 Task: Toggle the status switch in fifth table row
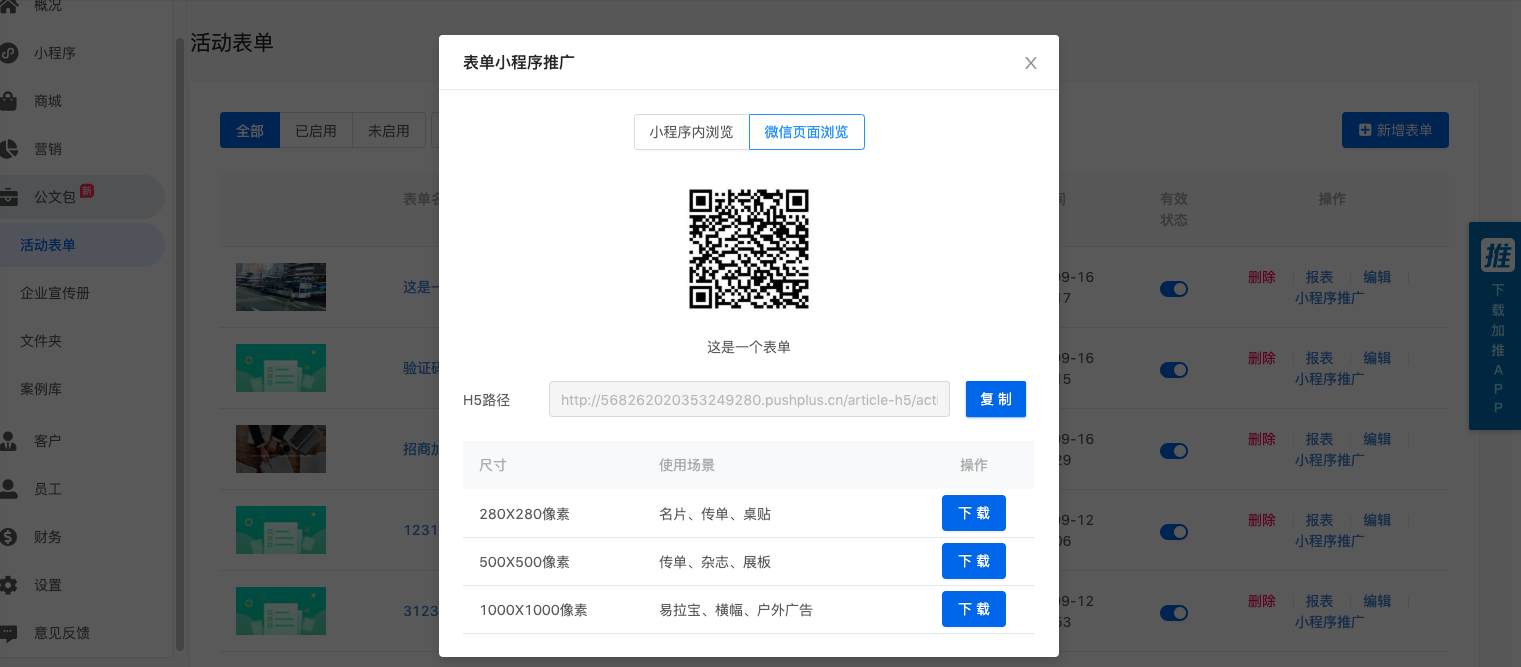click(1174, 612)
